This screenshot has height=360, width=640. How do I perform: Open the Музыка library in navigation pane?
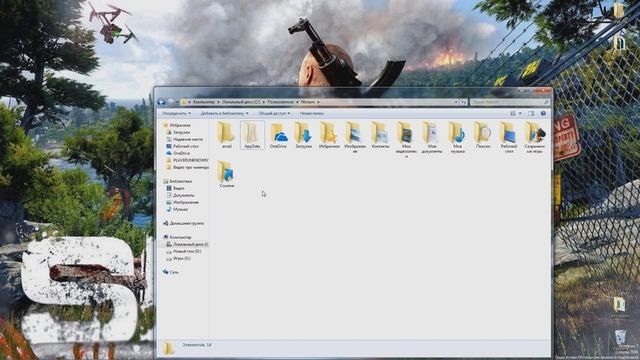click(x=177, y=209)
